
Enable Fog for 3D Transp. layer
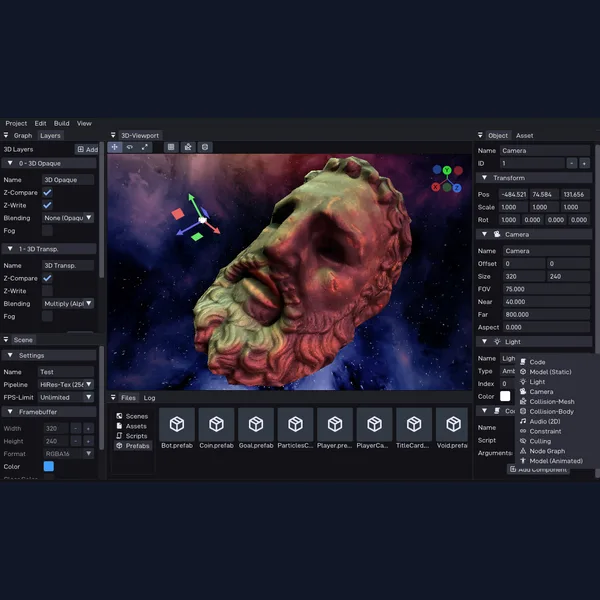click(47, 316)
